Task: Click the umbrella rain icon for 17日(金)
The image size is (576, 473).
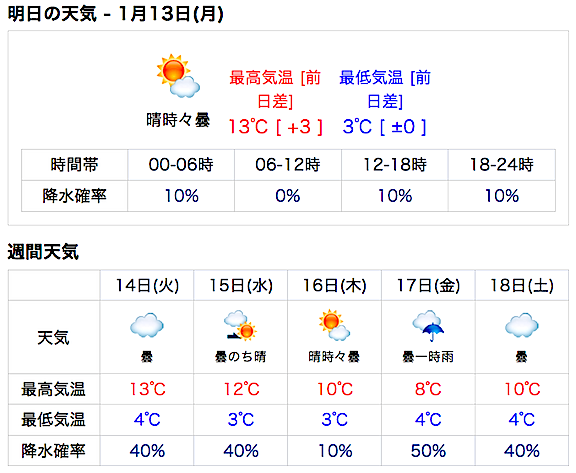Action: coord(428,326)
